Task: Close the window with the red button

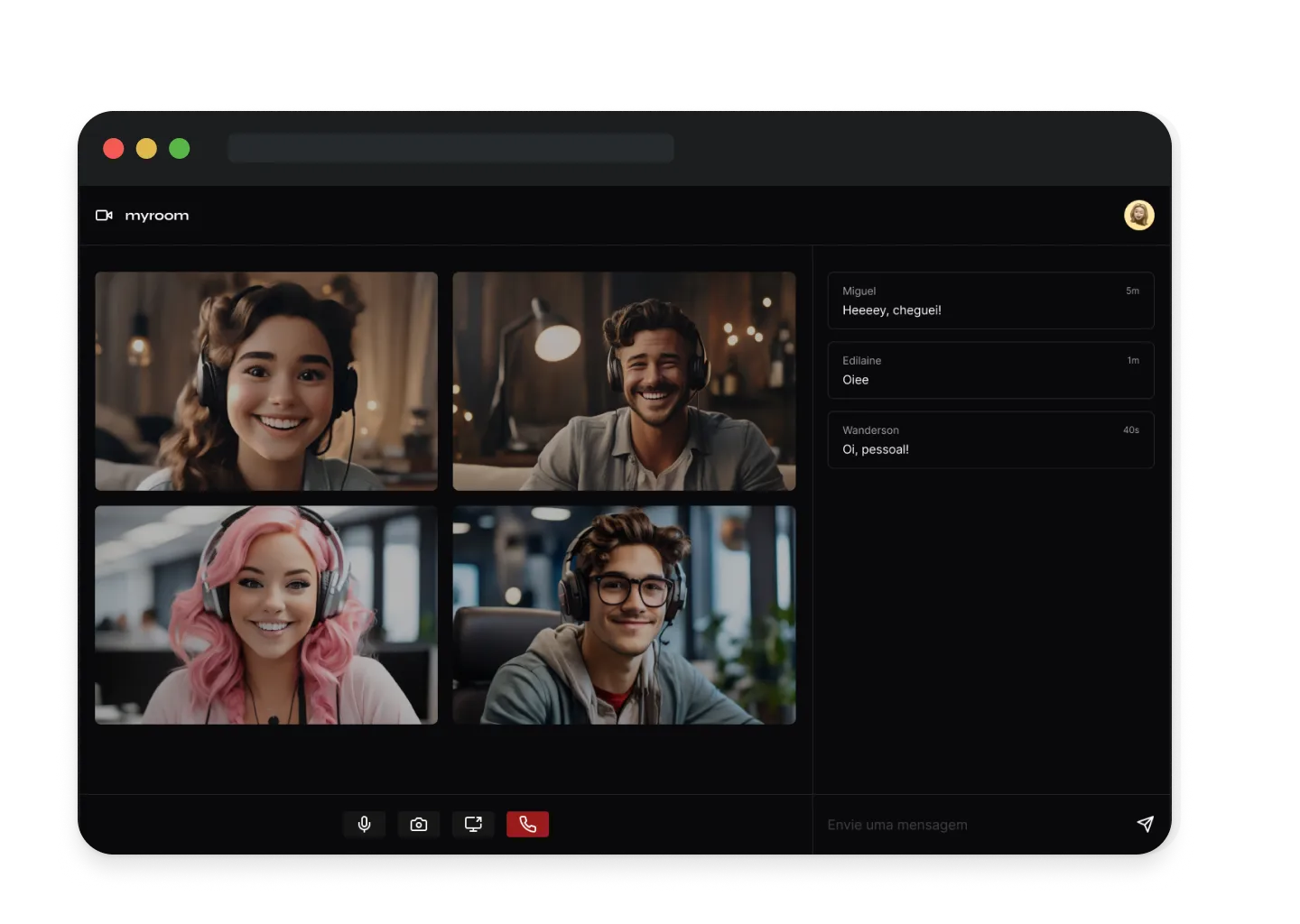Action: pos(114,148)
